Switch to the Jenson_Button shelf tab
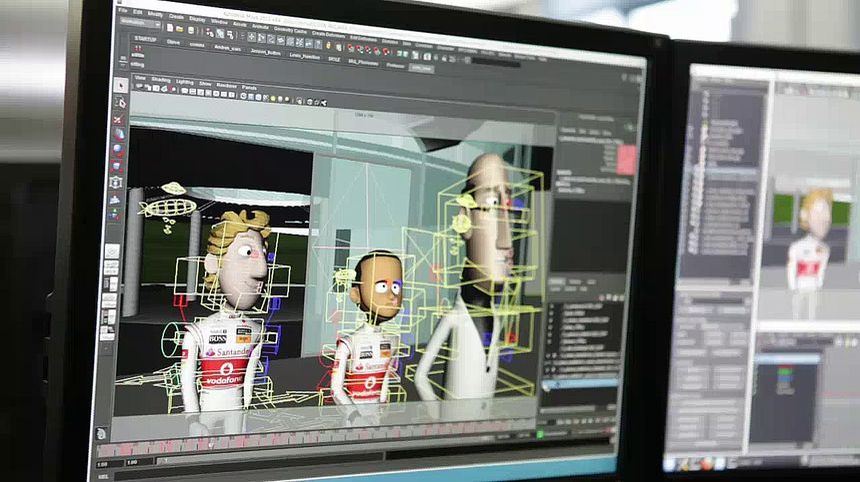This screenshot has height=482, width=860. point(265,52)
